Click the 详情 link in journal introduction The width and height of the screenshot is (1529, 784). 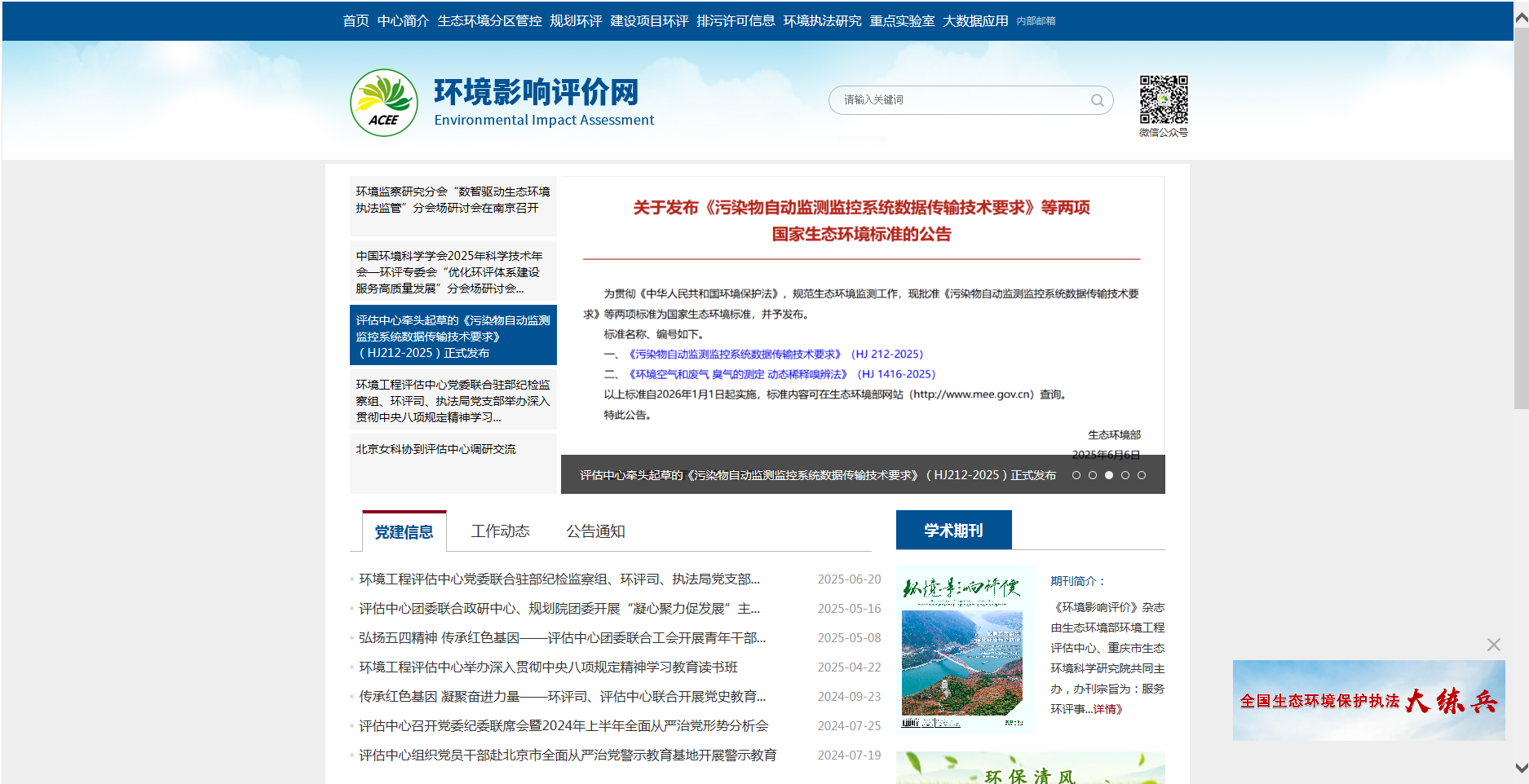click(x=1109, y=709)
